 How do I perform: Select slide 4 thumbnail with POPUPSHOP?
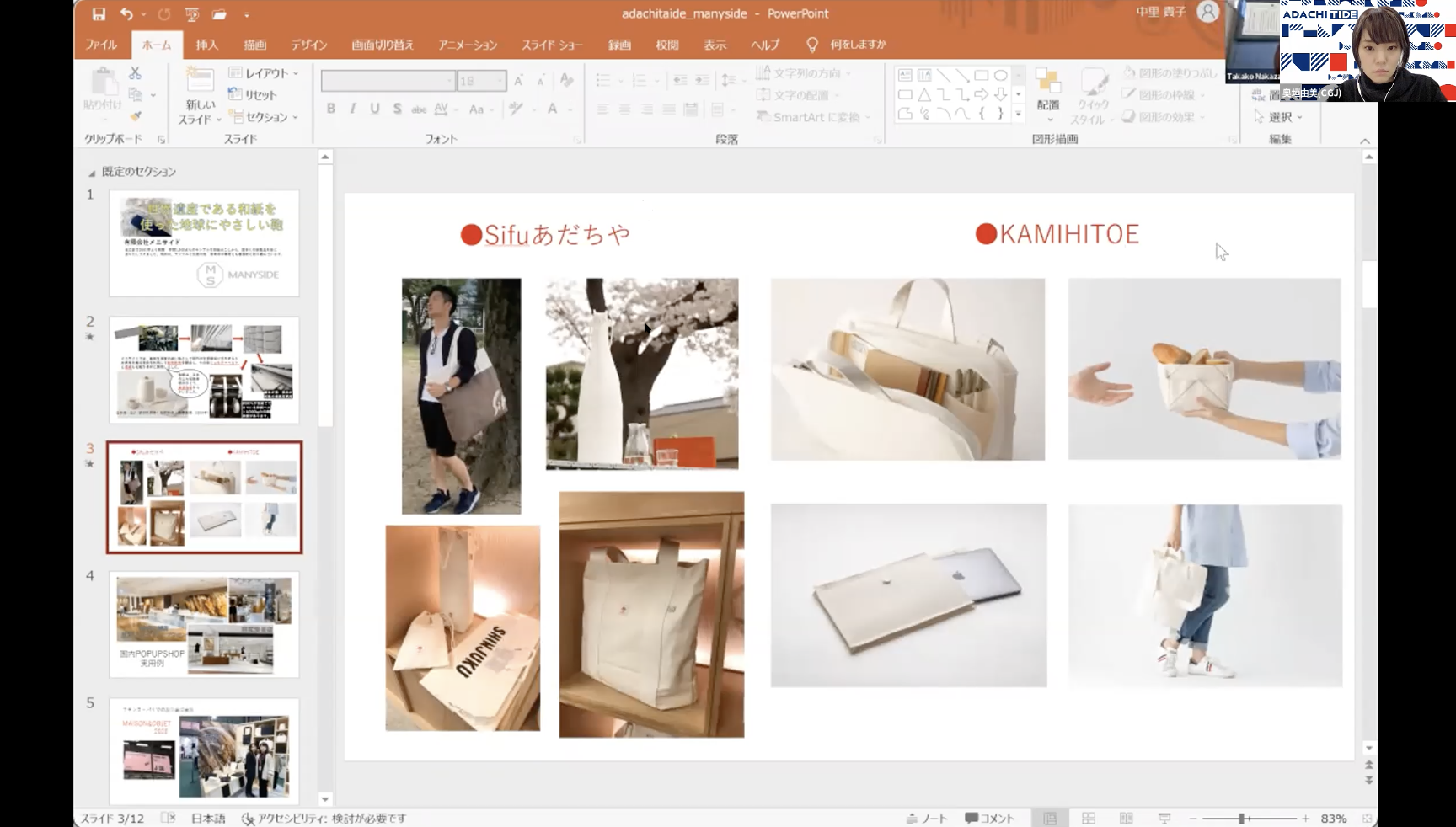point(204,624)
